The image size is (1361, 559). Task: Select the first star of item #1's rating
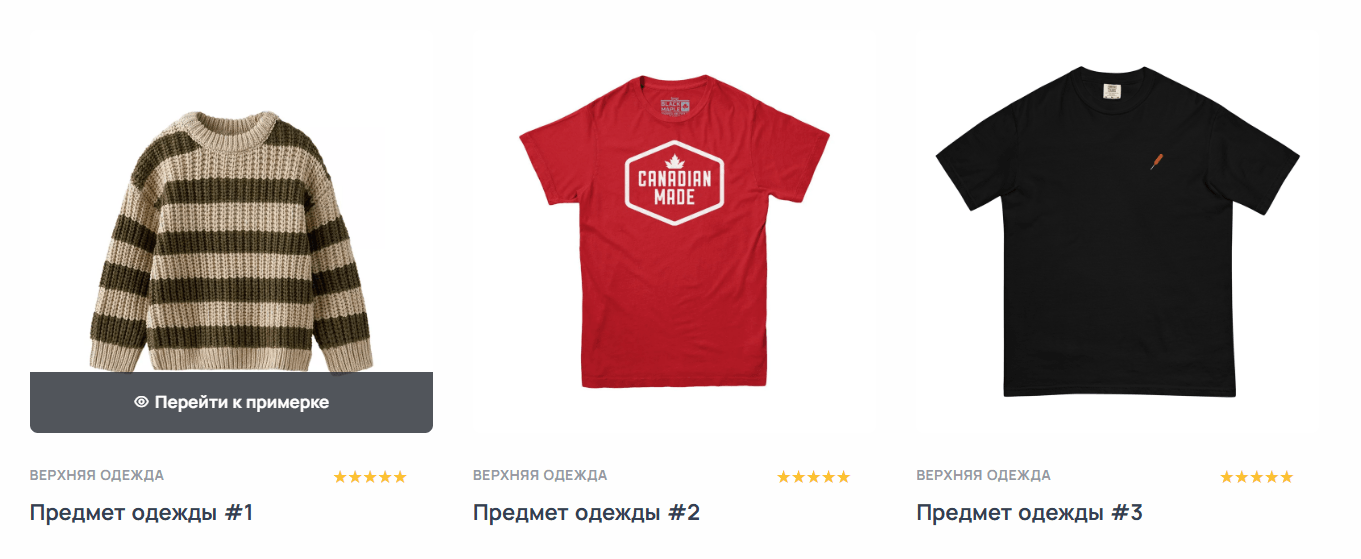[340, 477]
